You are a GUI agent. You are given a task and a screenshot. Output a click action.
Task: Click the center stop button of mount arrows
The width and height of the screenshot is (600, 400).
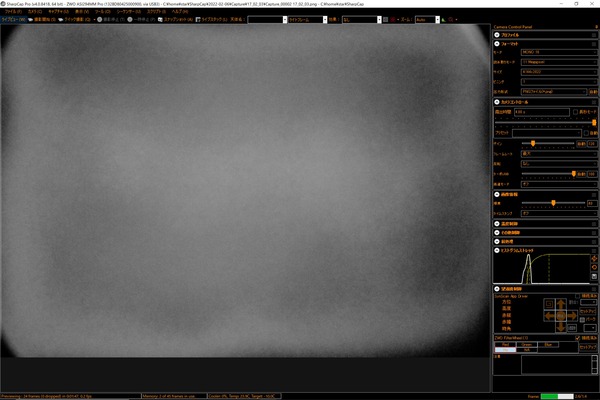pyautogui.click(x=561, y=316)
